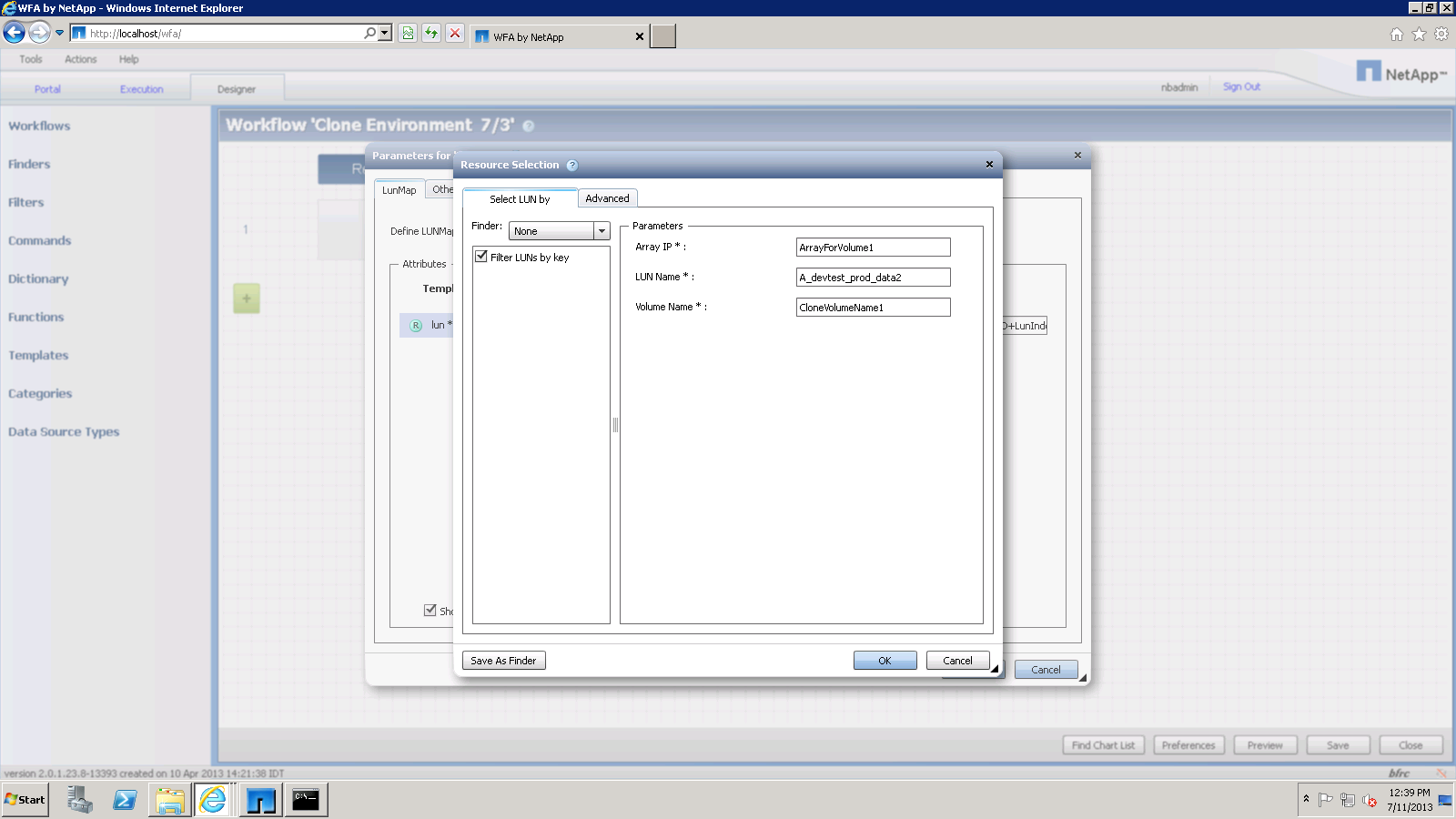
Task: Launch PowerShell from the taskbar
Action: pyautogui.click(x=125, y=800)
